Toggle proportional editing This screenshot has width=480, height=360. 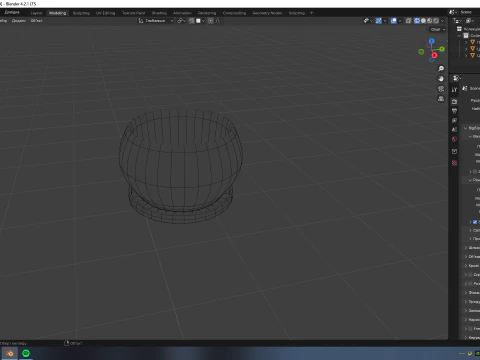pos(211,21)
